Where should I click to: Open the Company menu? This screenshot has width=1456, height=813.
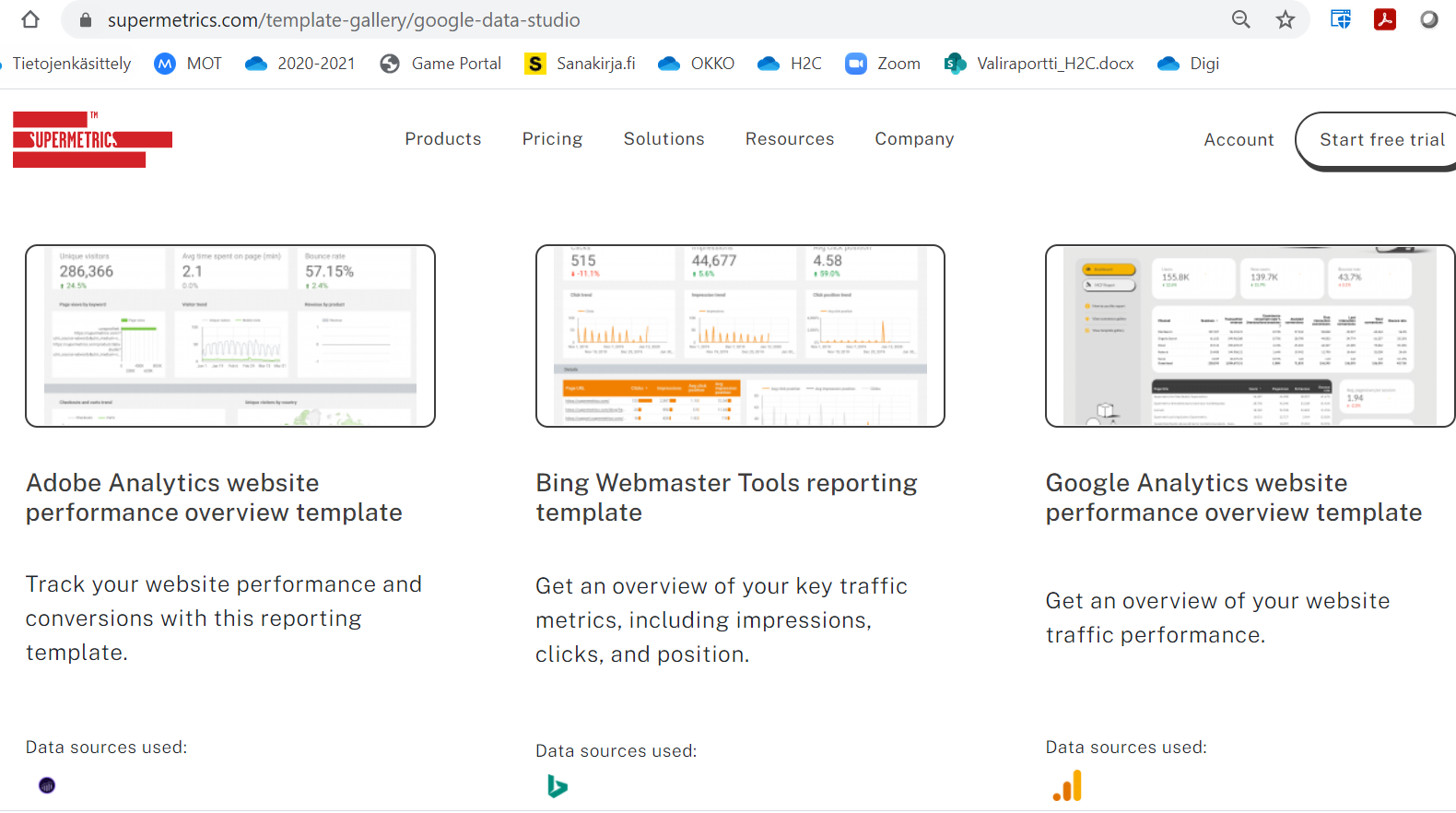(x=914, y=139)
